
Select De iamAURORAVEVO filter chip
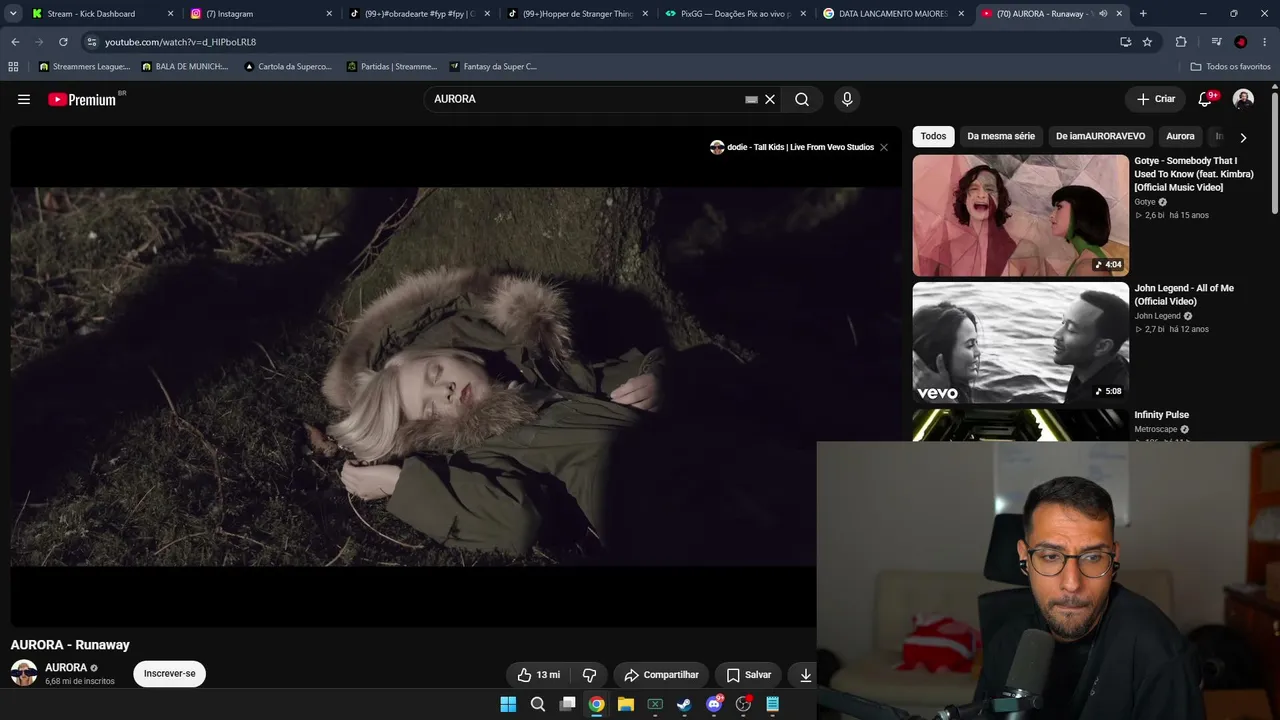1101,136
